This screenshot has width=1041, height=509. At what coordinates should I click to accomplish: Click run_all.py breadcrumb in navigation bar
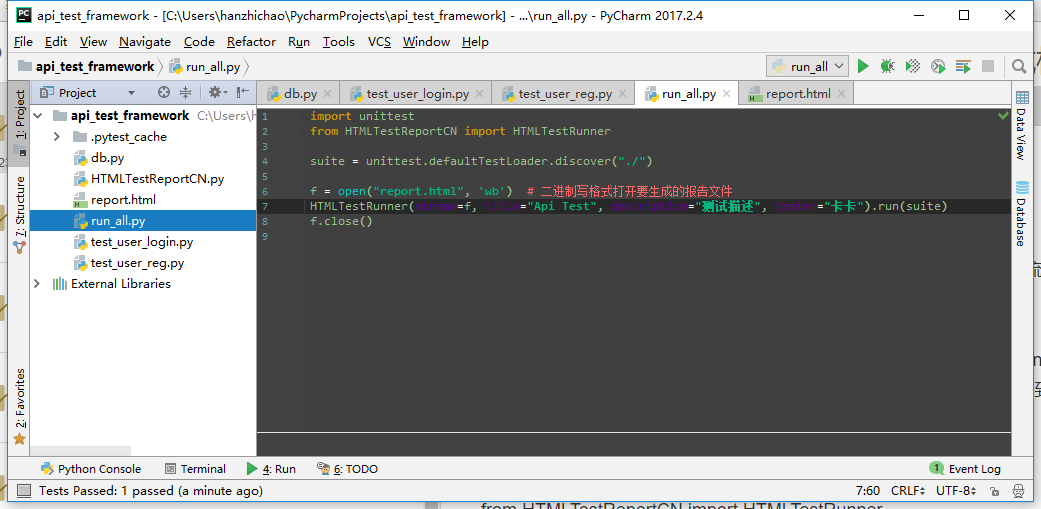(x=205, y=66)
